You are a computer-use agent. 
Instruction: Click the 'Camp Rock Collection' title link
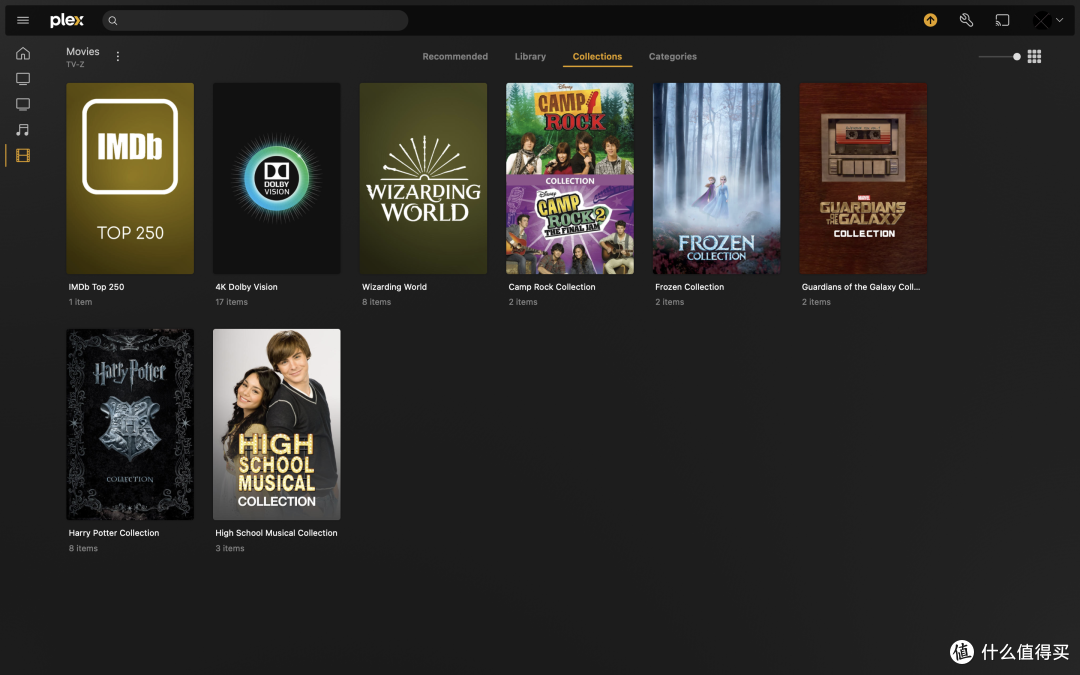(x=552, y=287)
